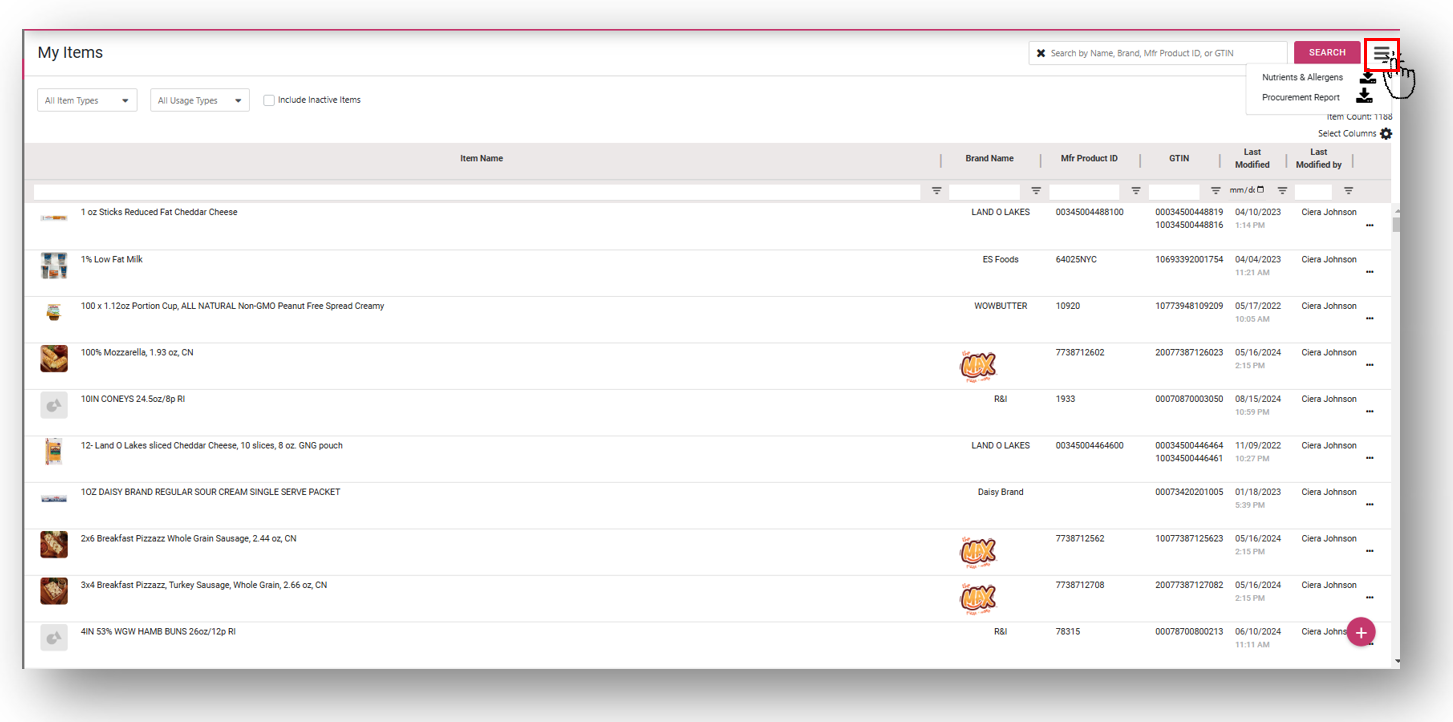Viewport: 1453px width, 722px height.
Task: Open row options for Land O Lakes sliced Cheddar
Action: 1369,458
